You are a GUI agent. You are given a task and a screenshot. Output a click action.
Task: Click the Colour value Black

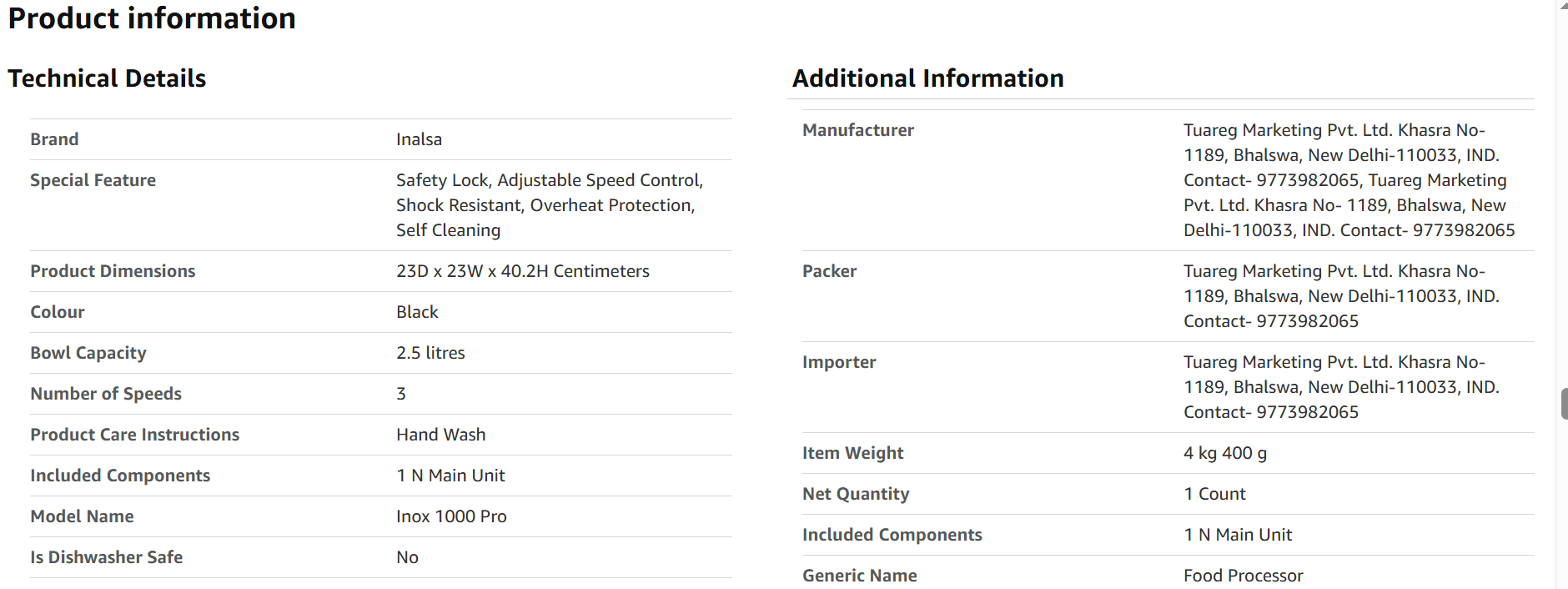[x=417, y=312]
